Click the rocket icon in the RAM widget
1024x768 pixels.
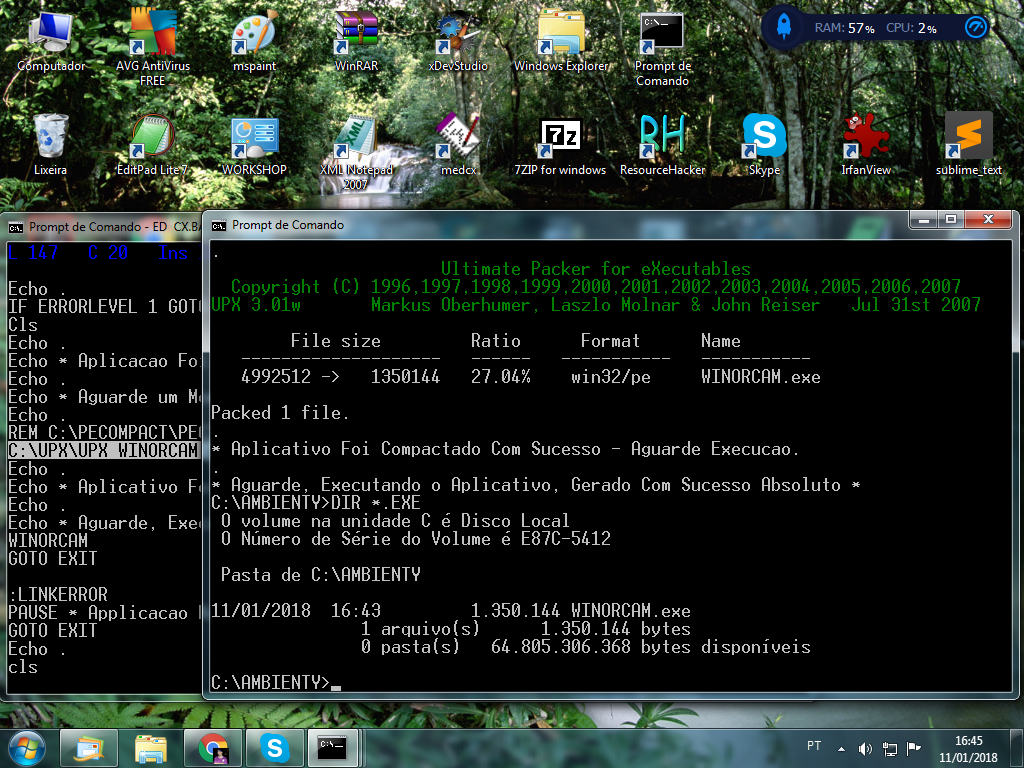783,28
